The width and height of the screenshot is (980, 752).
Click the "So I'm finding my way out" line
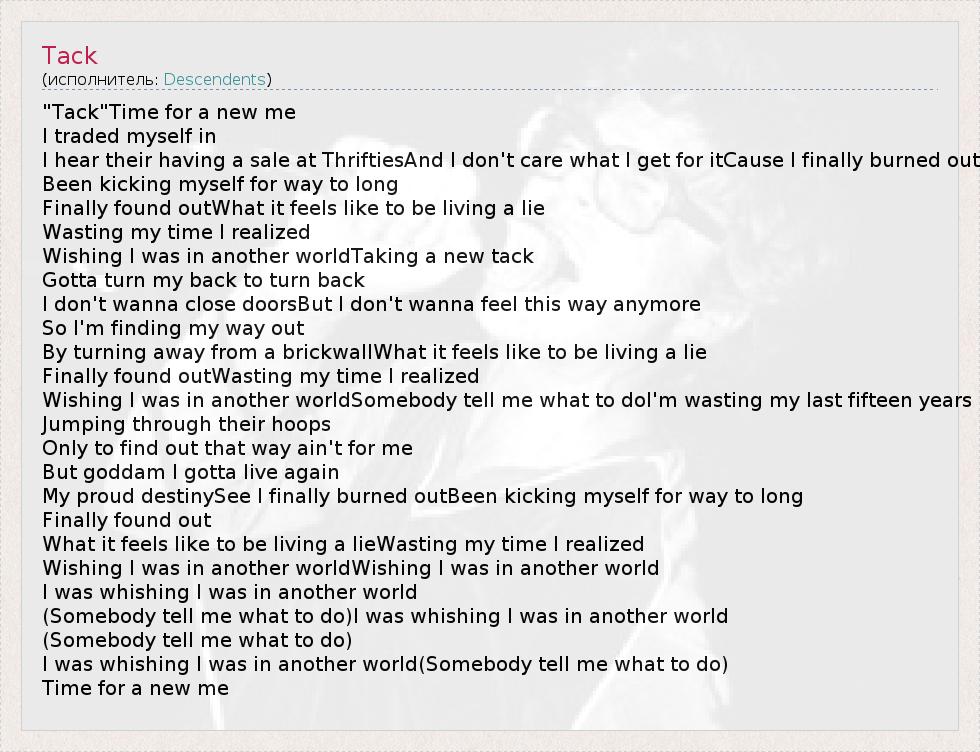point(173,328)
